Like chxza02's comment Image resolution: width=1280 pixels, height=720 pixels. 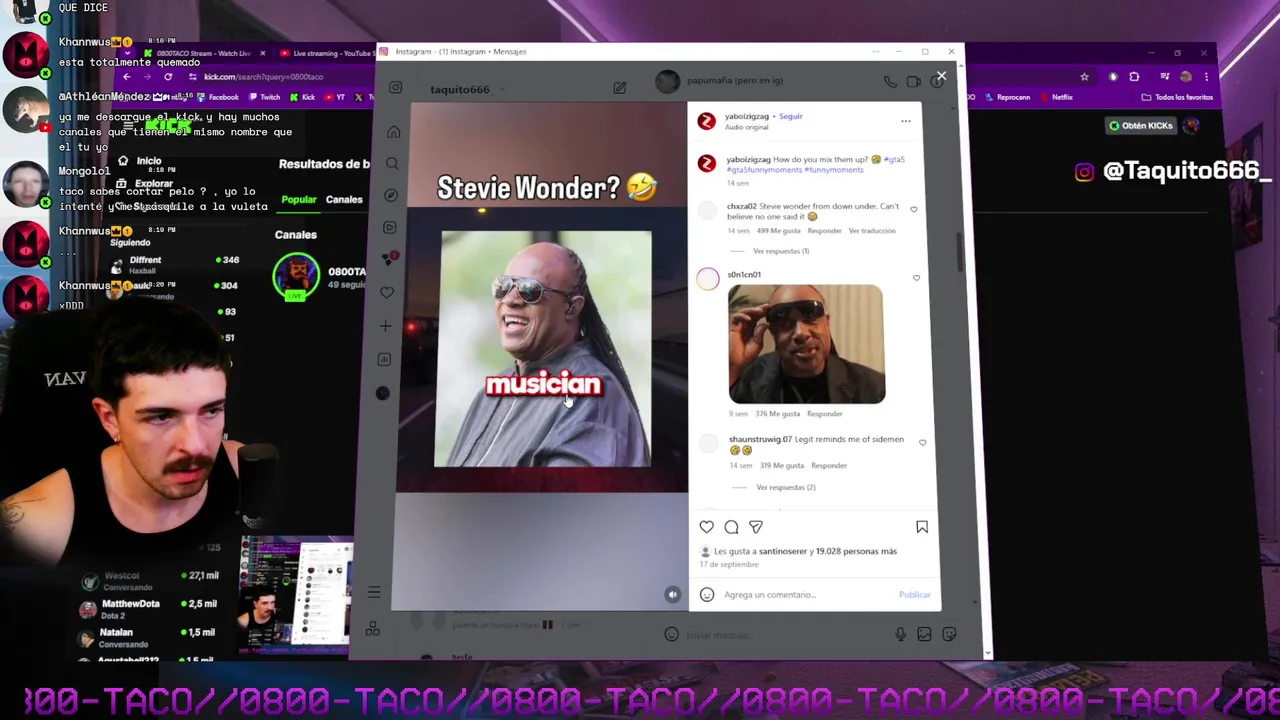point(913,209)
